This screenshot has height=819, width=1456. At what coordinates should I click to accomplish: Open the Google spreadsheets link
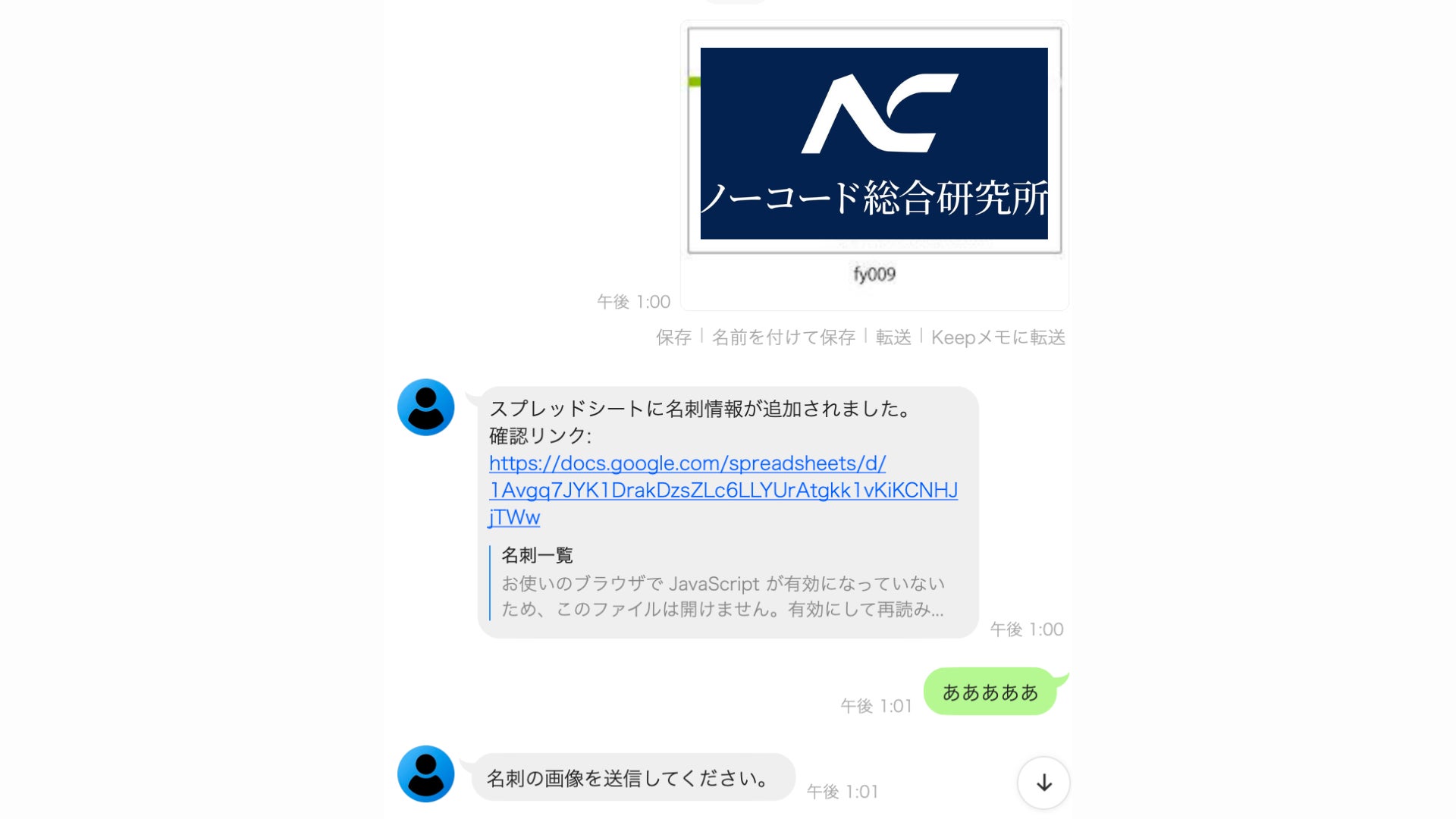(x=723, y=490)
